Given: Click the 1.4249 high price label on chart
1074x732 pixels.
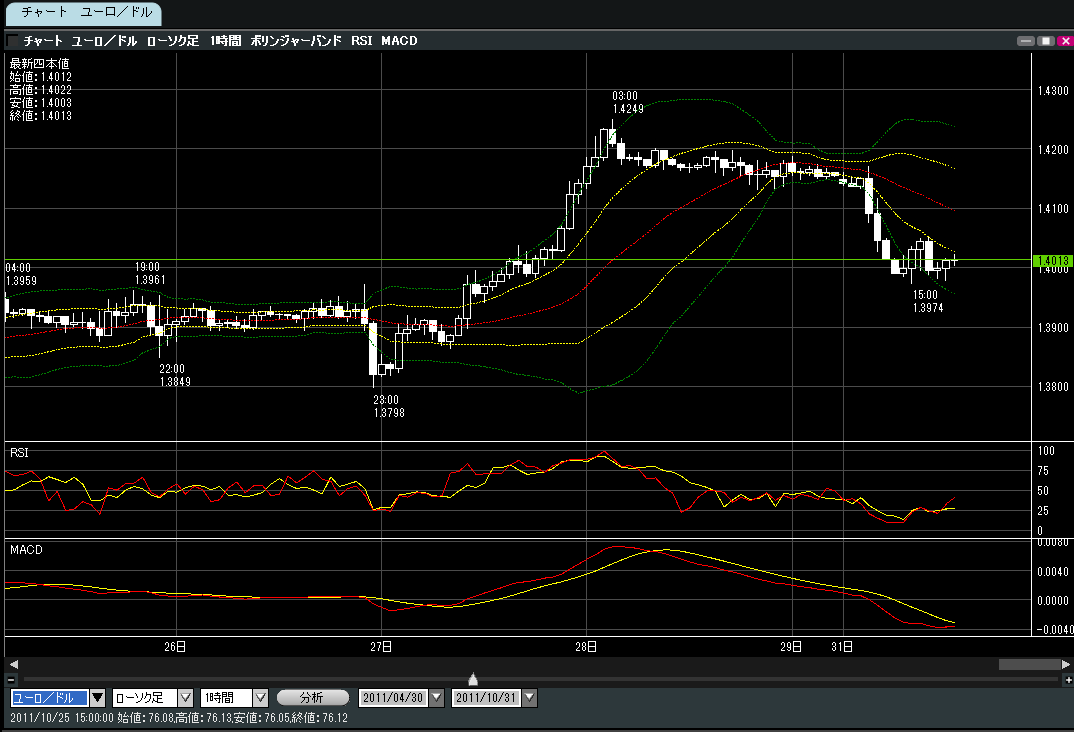Looking at the screenshot, I should point(627,108).
